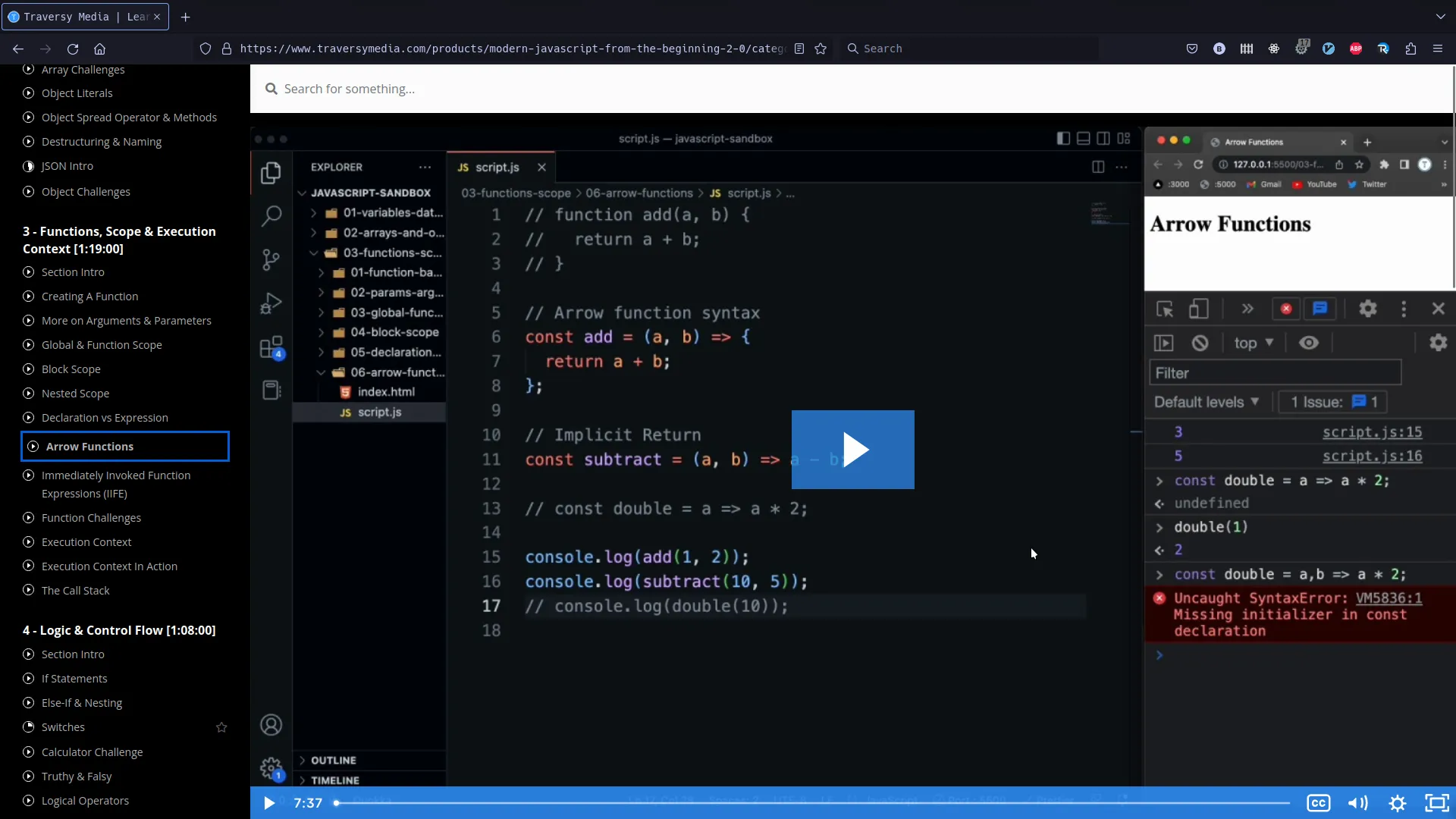This screenshot has width=1456, height=819.
Task: Toggle closed captions CC button
Action: 1318,803
